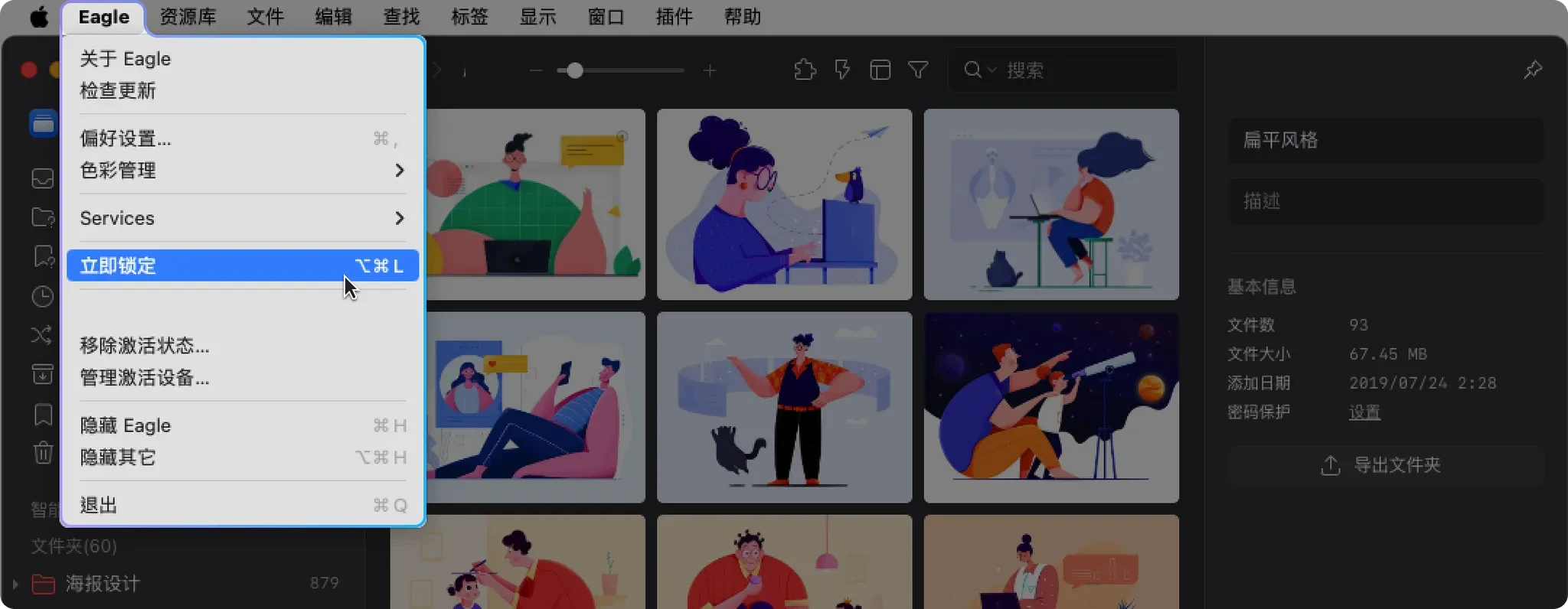
Task: Click the plugin puzzle icon in toolbar
Action: [x=805, y=70]
